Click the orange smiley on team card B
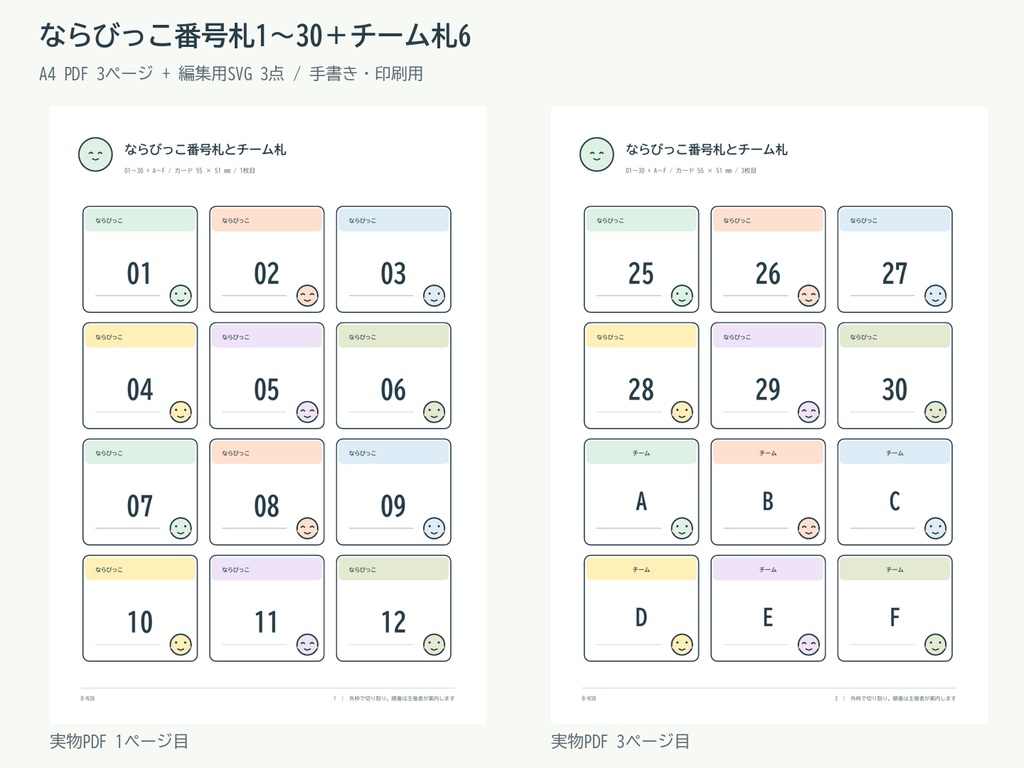The image size is (1024, 768). coord(808,528)
